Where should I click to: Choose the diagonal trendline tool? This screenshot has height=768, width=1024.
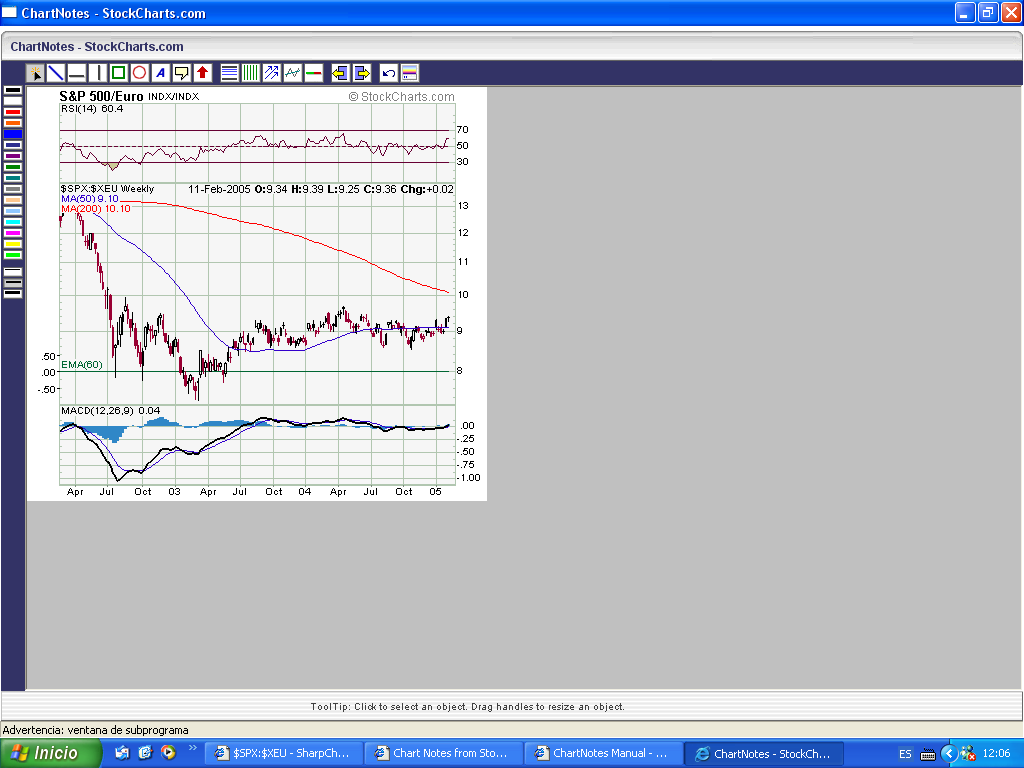56,73
